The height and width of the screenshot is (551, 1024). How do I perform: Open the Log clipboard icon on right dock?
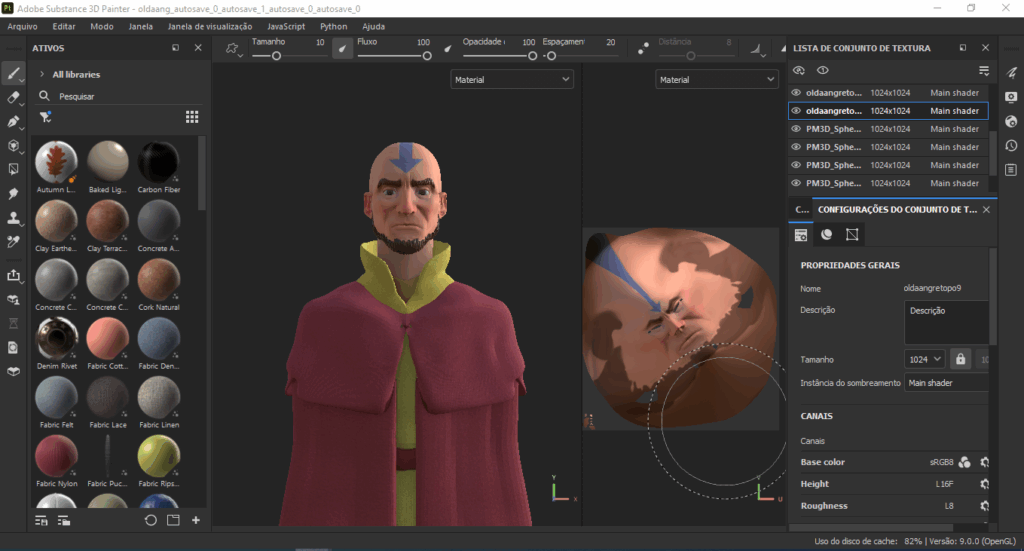tap(1011, 170)
